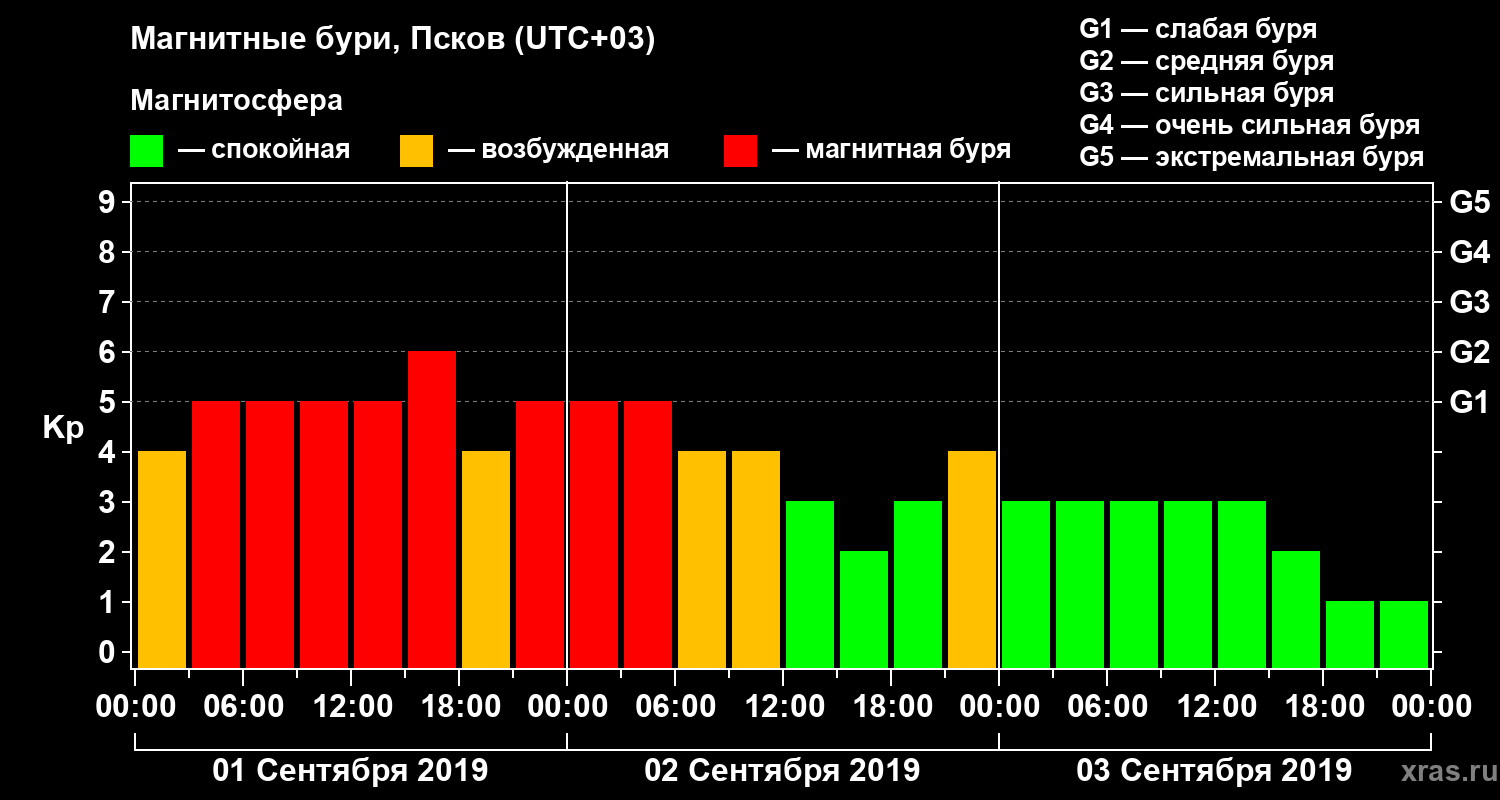
Task: Click the last green Kp 1 bar on 03 Сентября
Action: (x=1404, y=634)
